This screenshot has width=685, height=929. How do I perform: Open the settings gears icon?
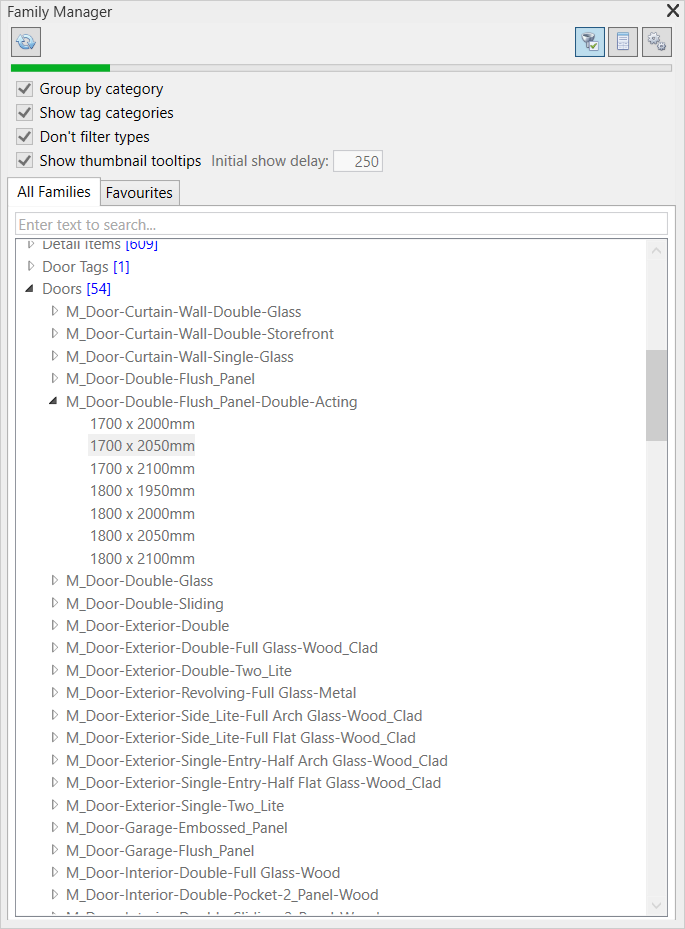657,42
